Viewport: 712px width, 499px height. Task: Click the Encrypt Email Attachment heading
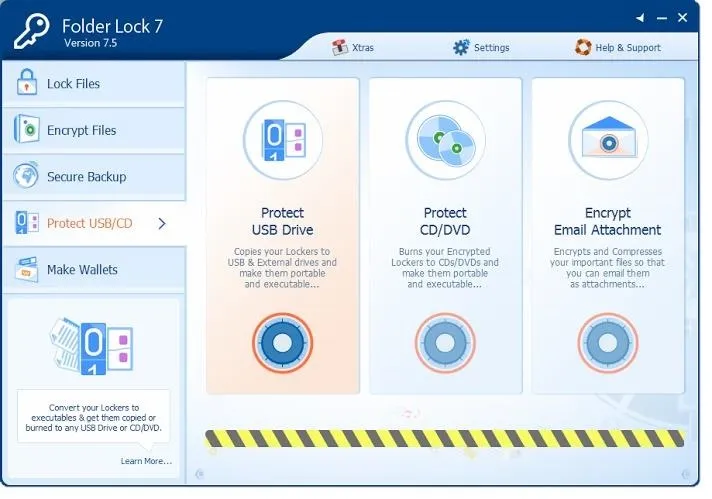click(x=608, y=222)
